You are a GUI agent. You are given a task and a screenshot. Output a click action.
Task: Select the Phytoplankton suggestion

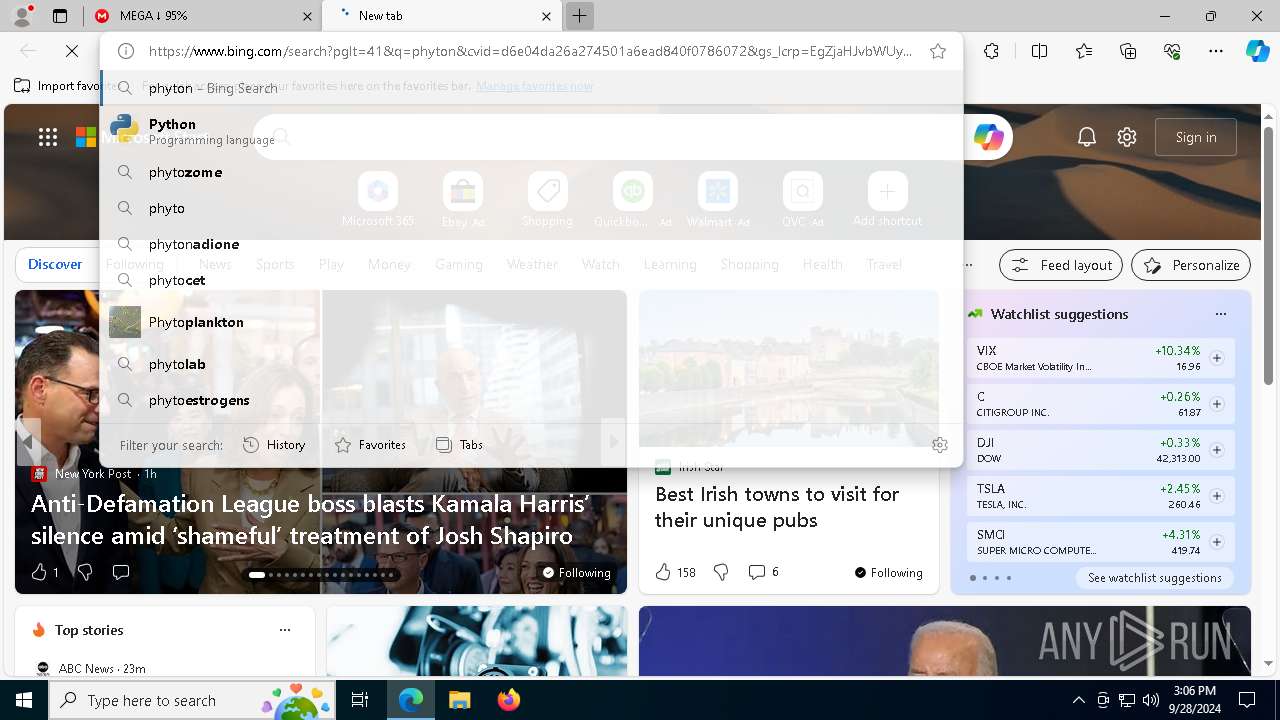531,322
